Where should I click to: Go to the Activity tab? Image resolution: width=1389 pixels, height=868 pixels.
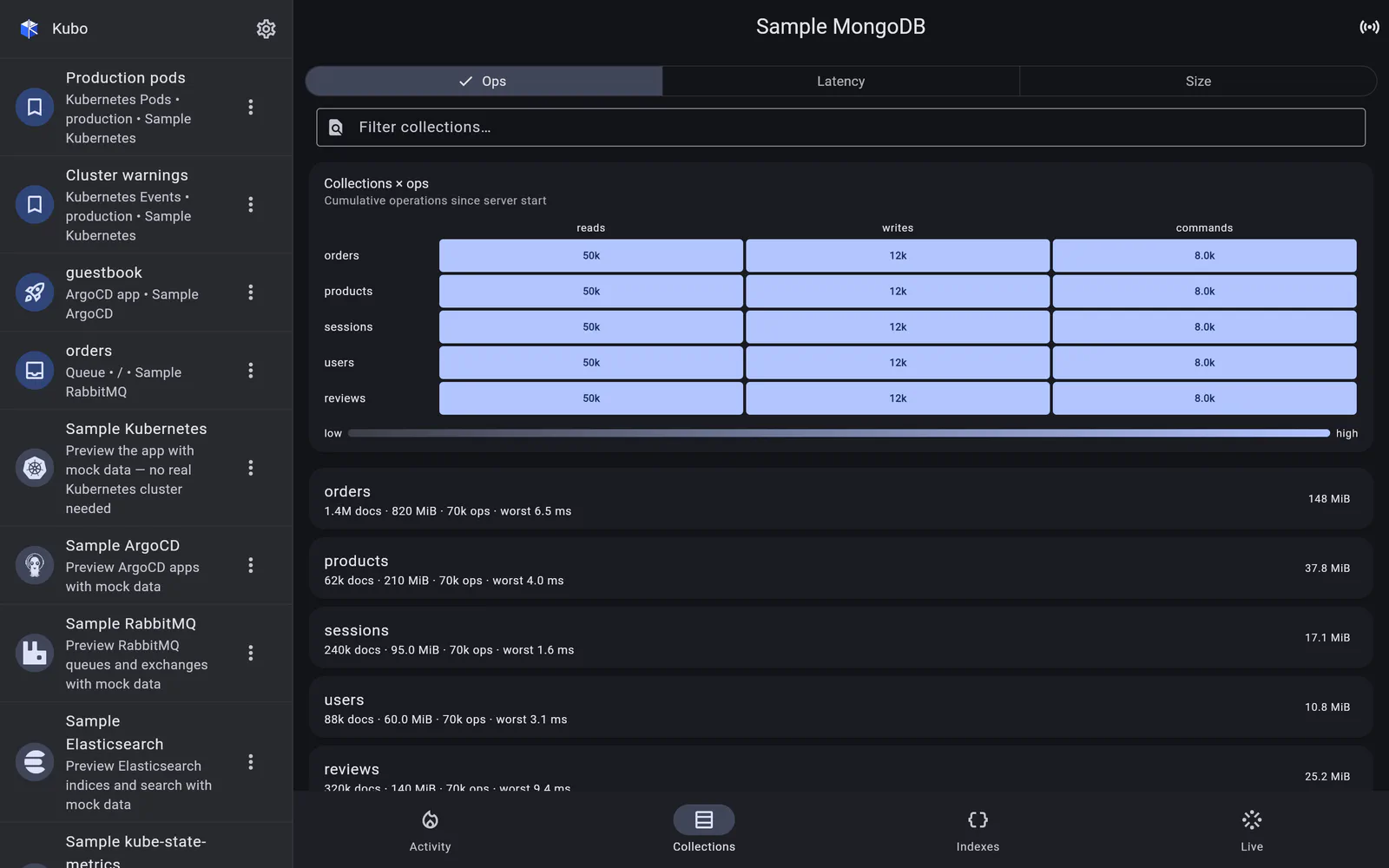430,829
